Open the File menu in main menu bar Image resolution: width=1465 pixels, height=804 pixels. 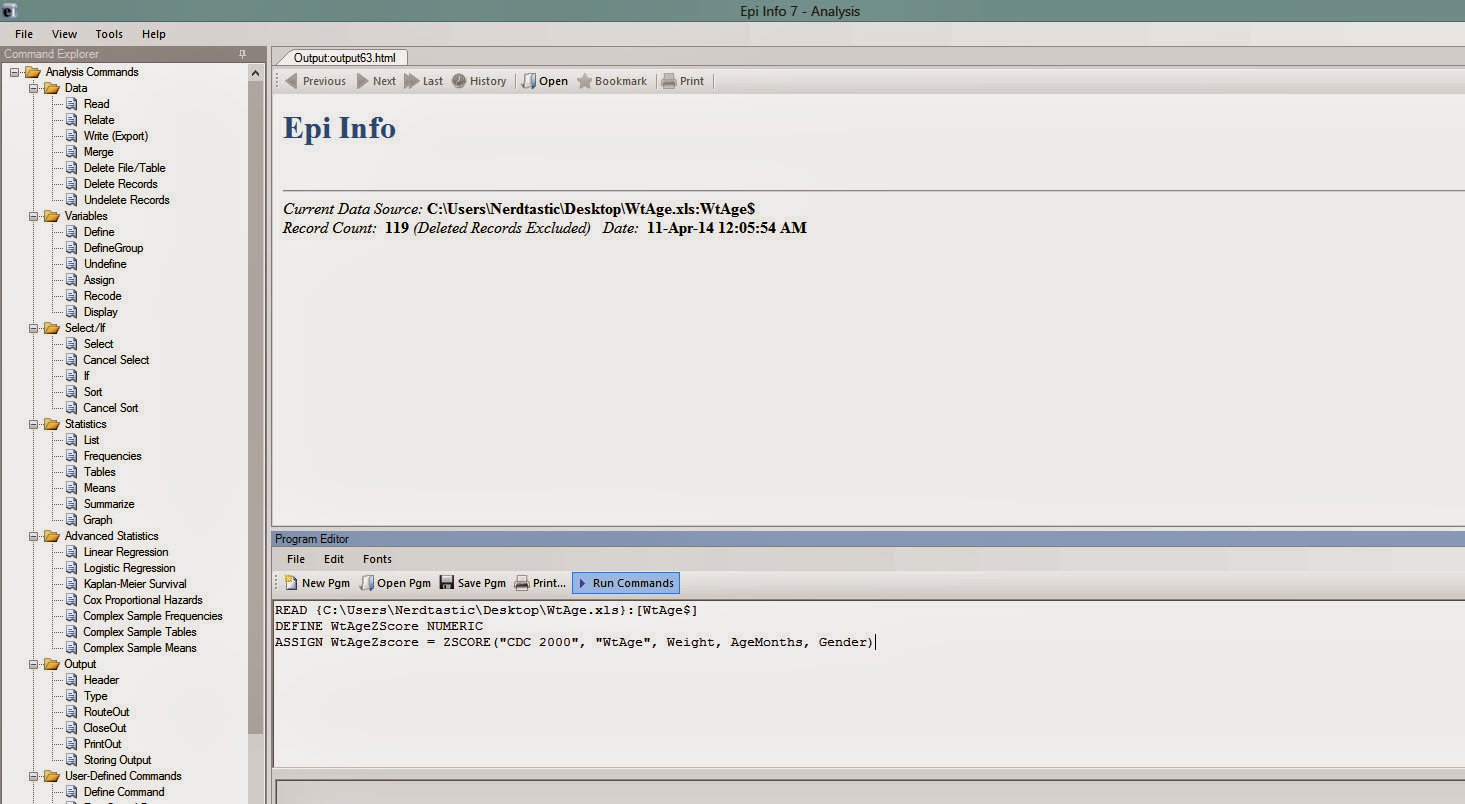(x=24, y=34)
